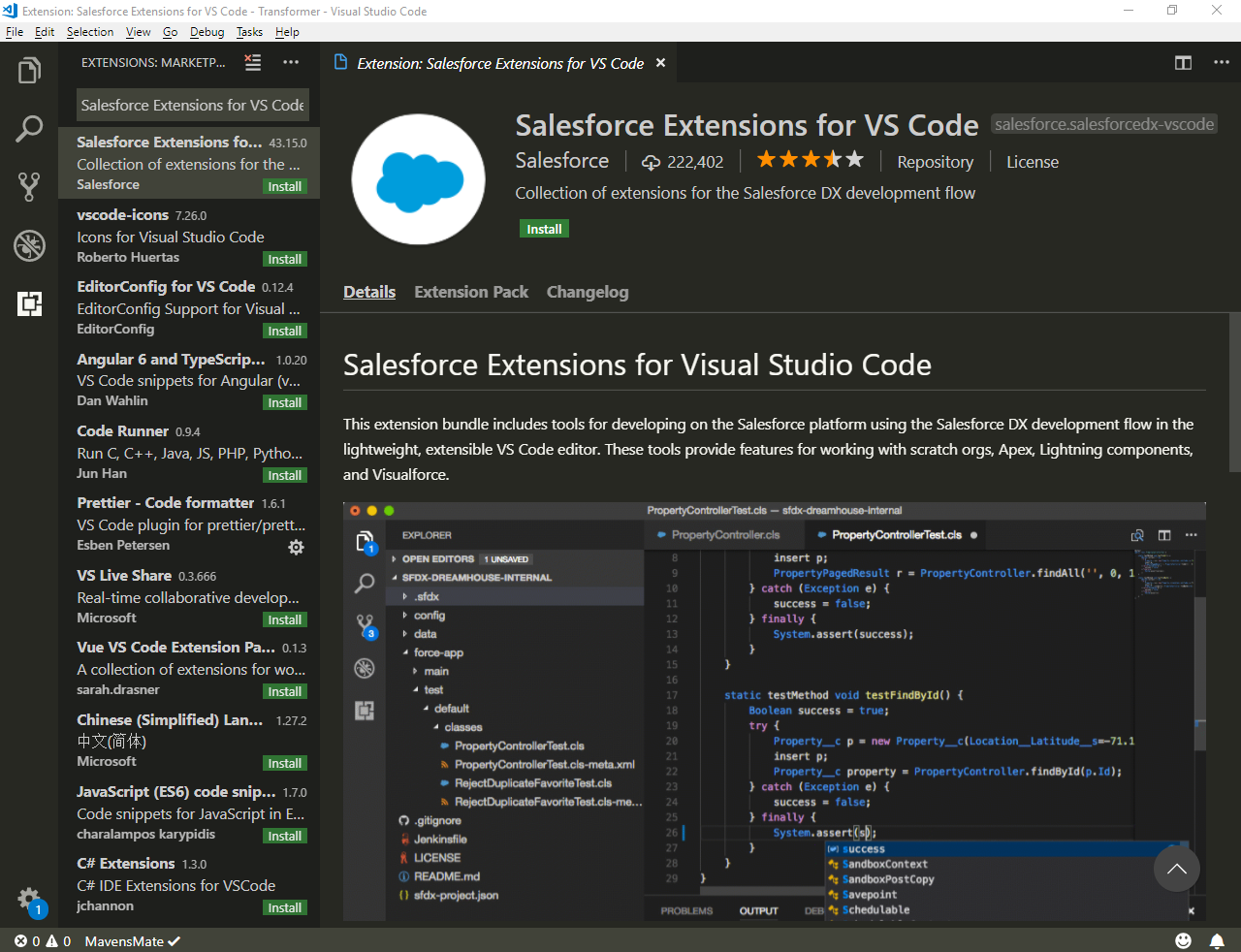This screenshot has height=952, width=1241.
Task: Click the extension detail vertical scrollbar
Action: (x=1234, y=393)
